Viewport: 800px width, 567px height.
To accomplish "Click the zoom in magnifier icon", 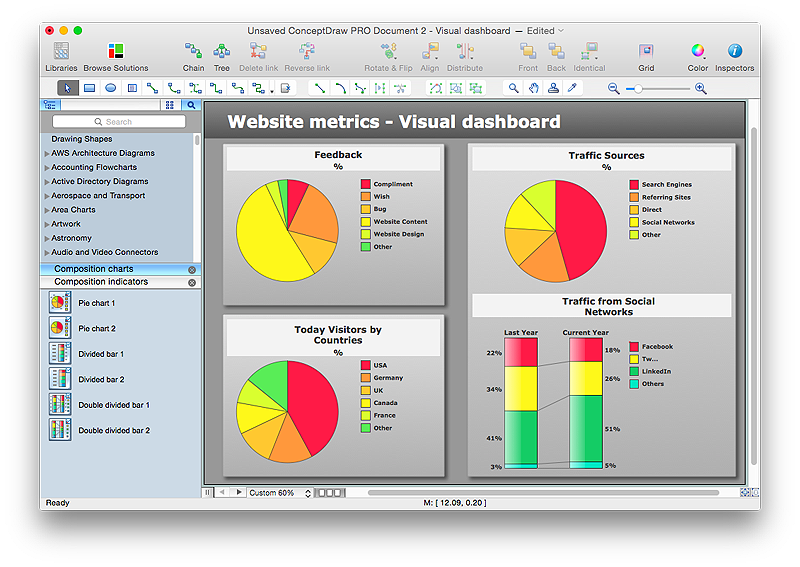I will pos(701,88).
